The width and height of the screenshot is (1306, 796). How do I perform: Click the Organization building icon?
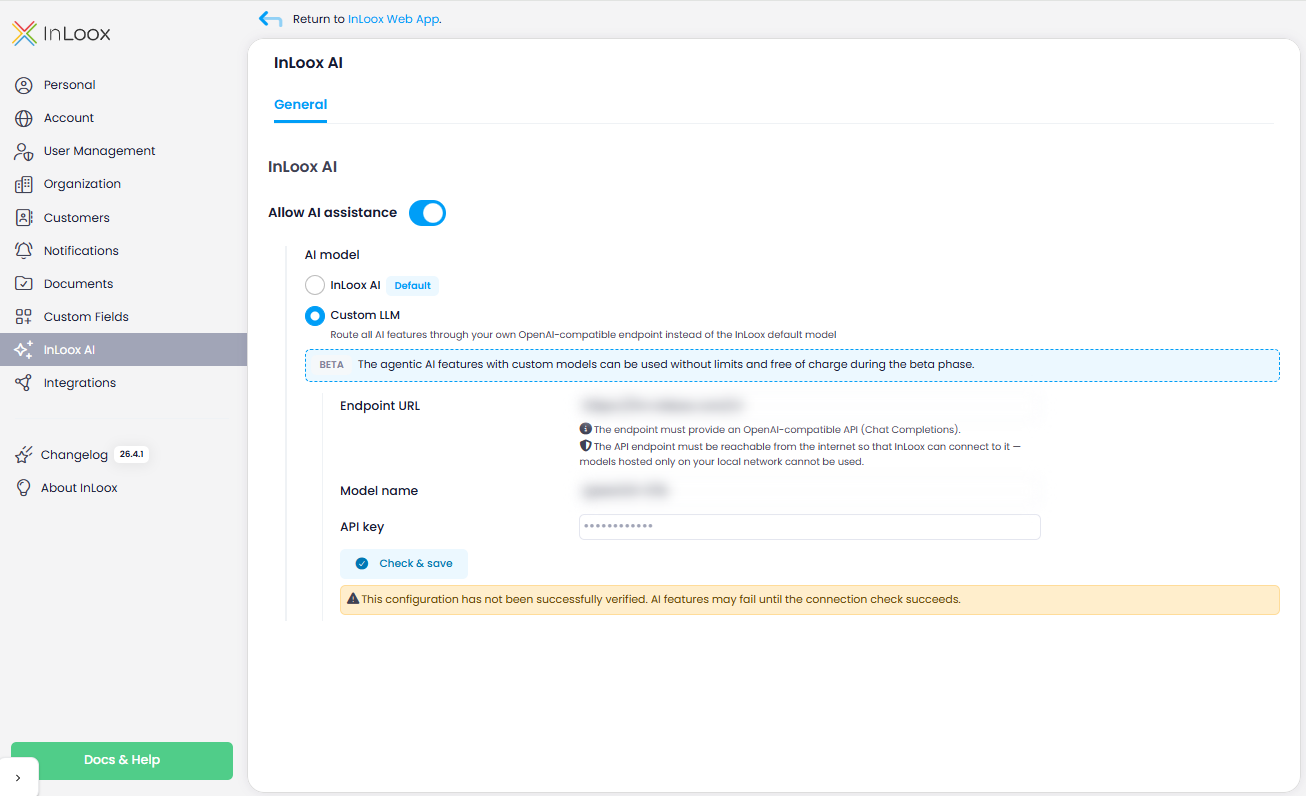point(24,184)
